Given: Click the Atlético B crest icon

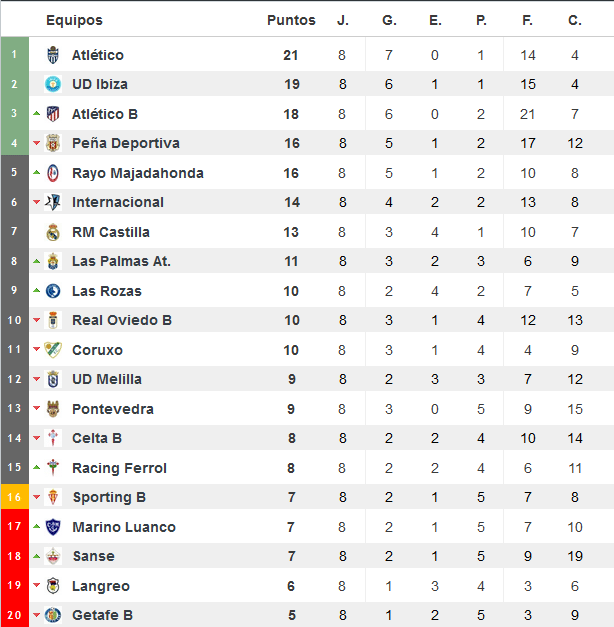Looking at the screenshot, I should 53,114.
